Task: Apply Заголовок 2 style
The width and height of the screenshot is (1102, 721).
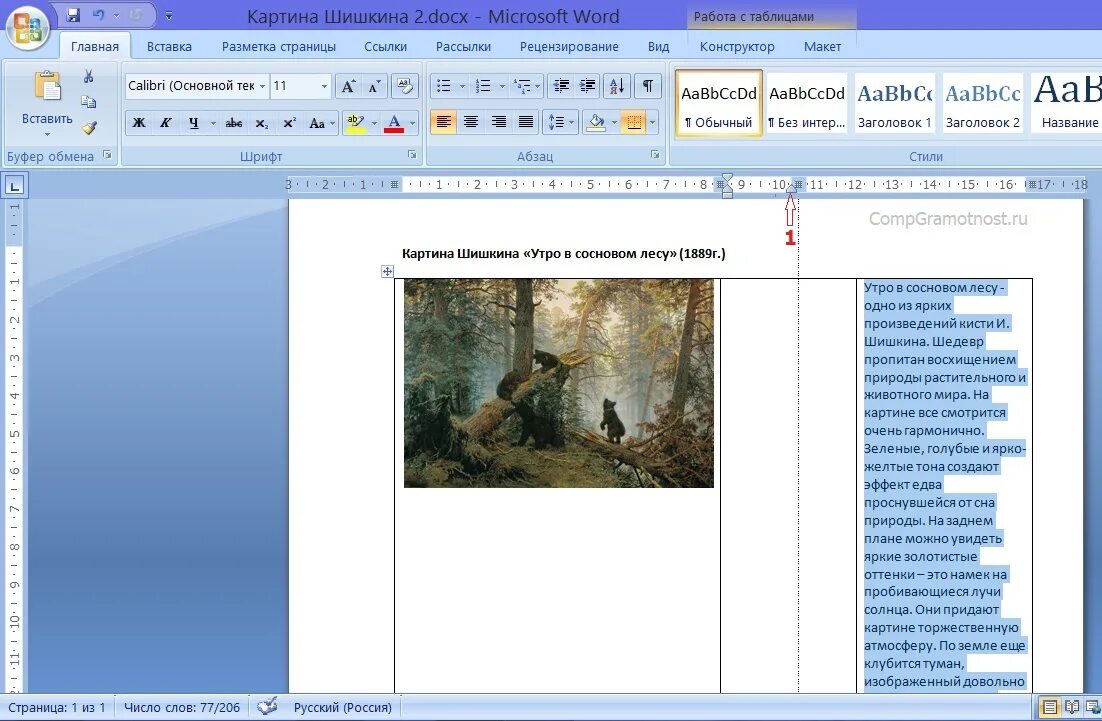Action: [x=983, y=103]
